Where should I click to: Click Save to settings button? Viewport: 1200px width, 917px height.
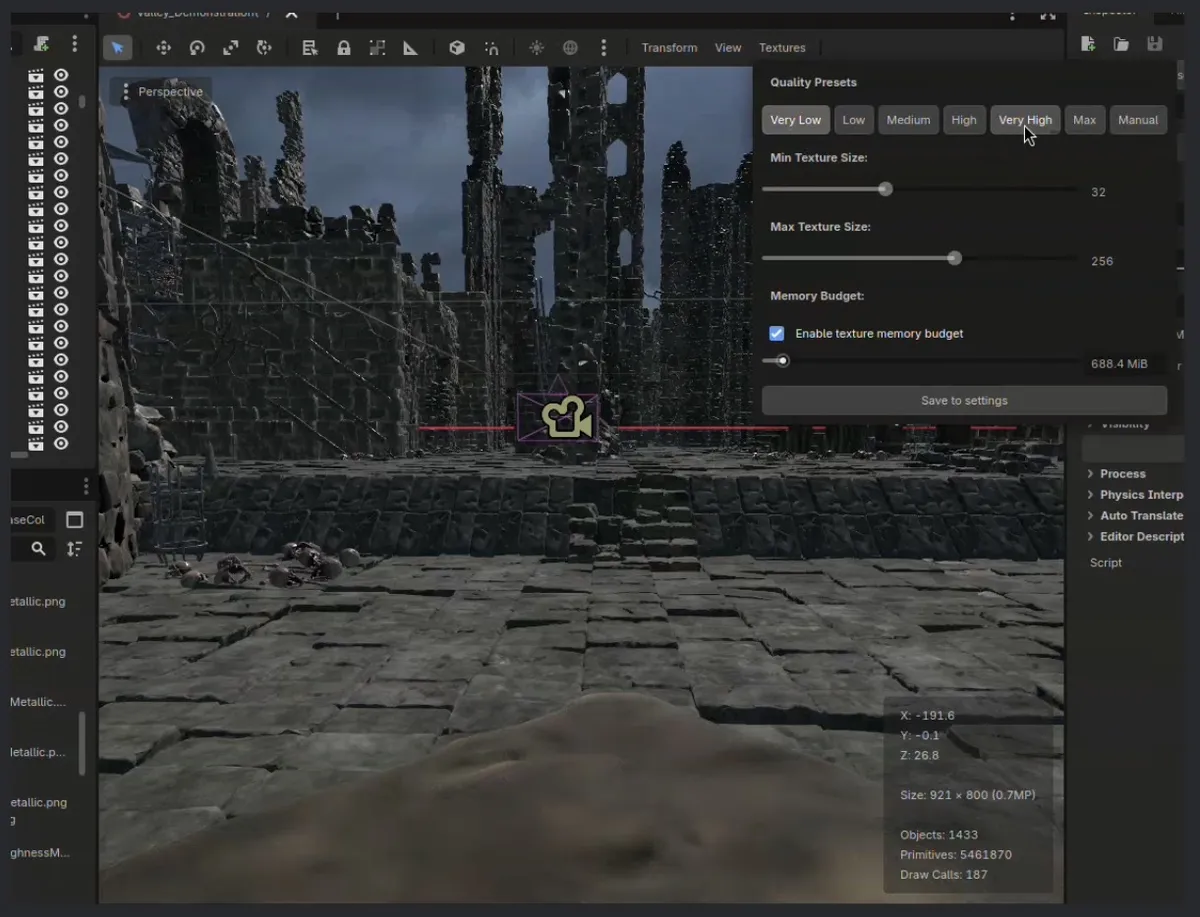point(964,400)
